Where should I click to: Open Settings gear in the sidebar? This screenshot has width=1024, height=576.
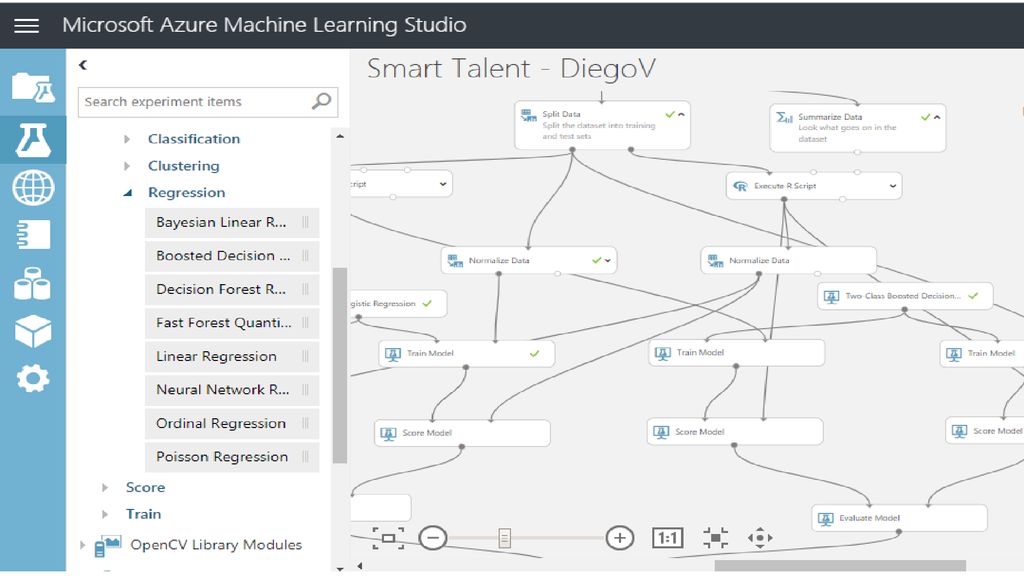(33, 378)
